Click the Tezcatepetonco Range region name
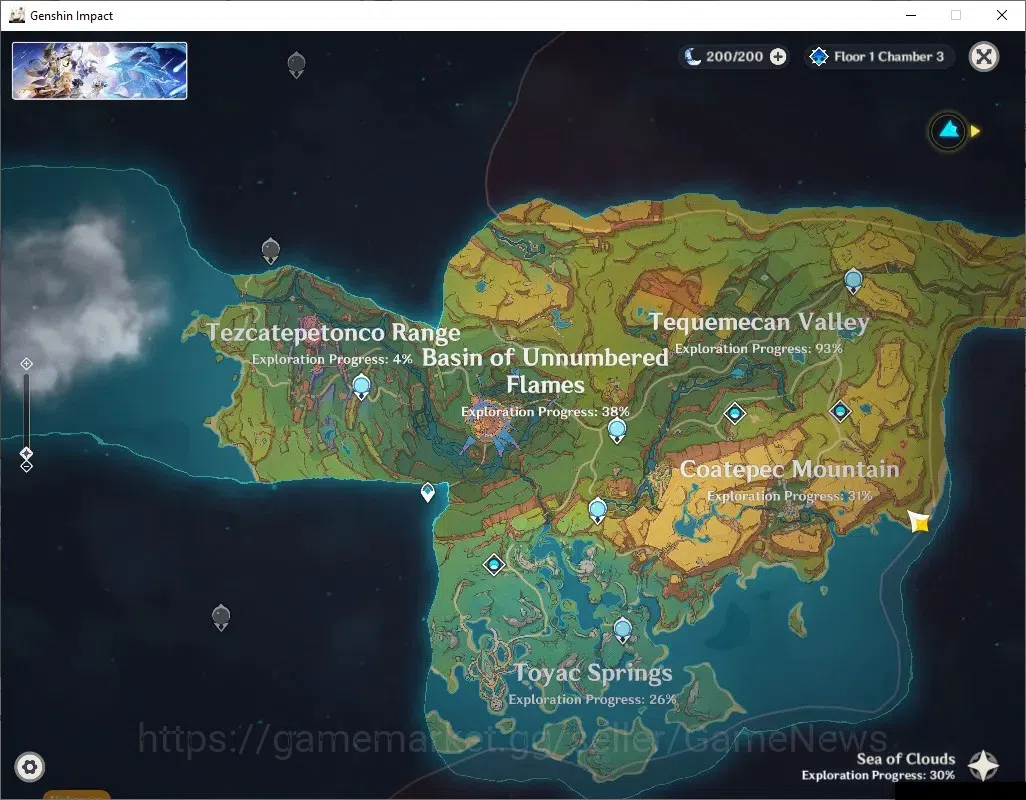The height and width of the screenshot is (800, 1026). [334, 332]
